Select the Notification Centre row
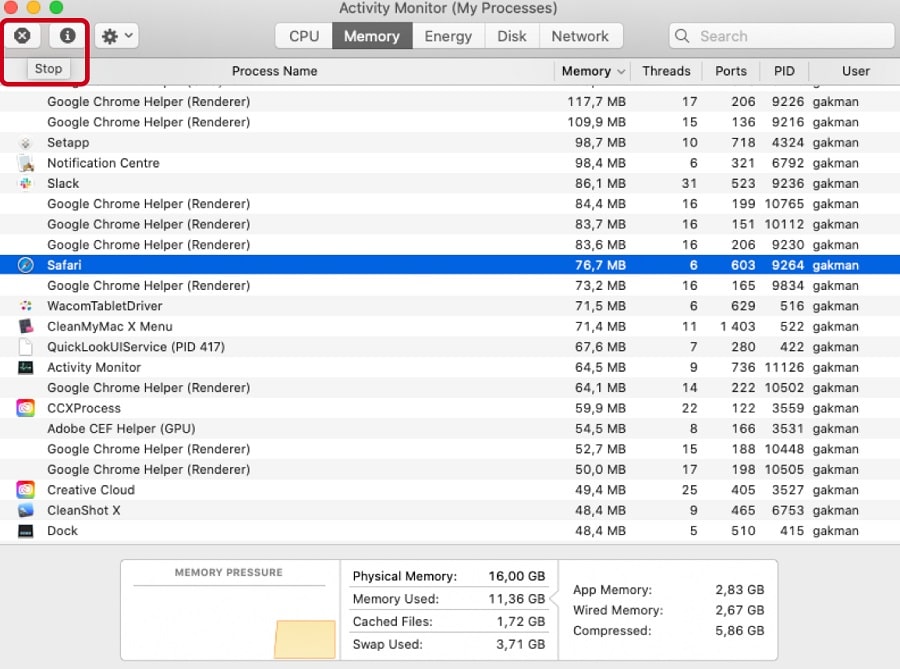Image resolution: width=900 pixels, height=669 pixels. tap(450, 163)
